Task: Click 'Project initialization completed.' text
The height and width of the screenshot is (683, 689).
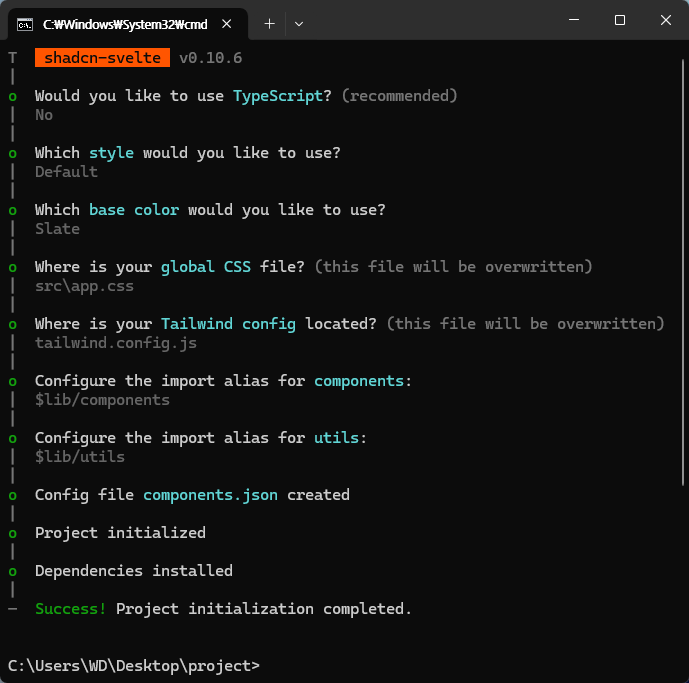Action: (x=264, y=609)
